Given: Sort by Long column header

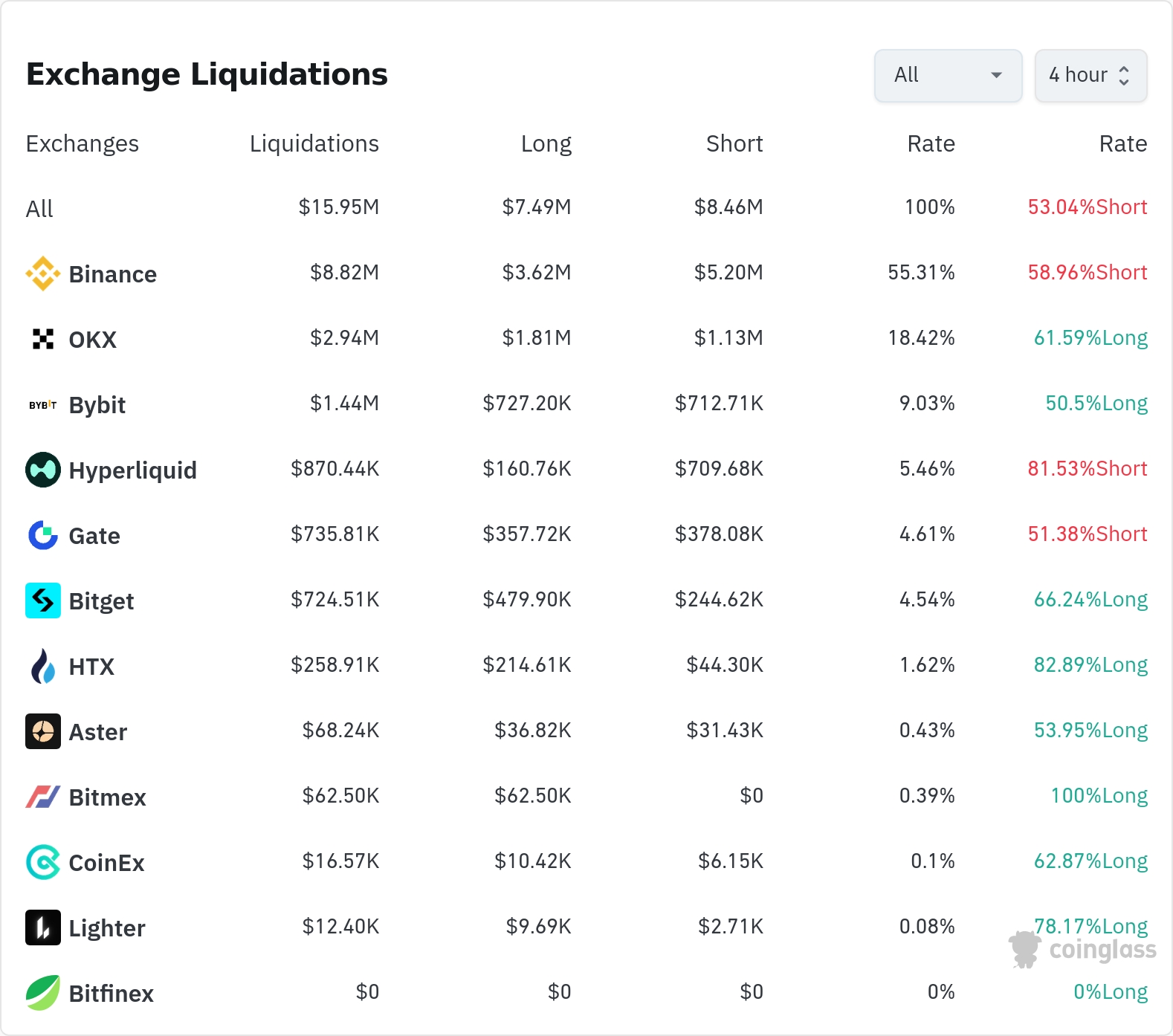Looking at the screenshot, I should pos(546,143).
